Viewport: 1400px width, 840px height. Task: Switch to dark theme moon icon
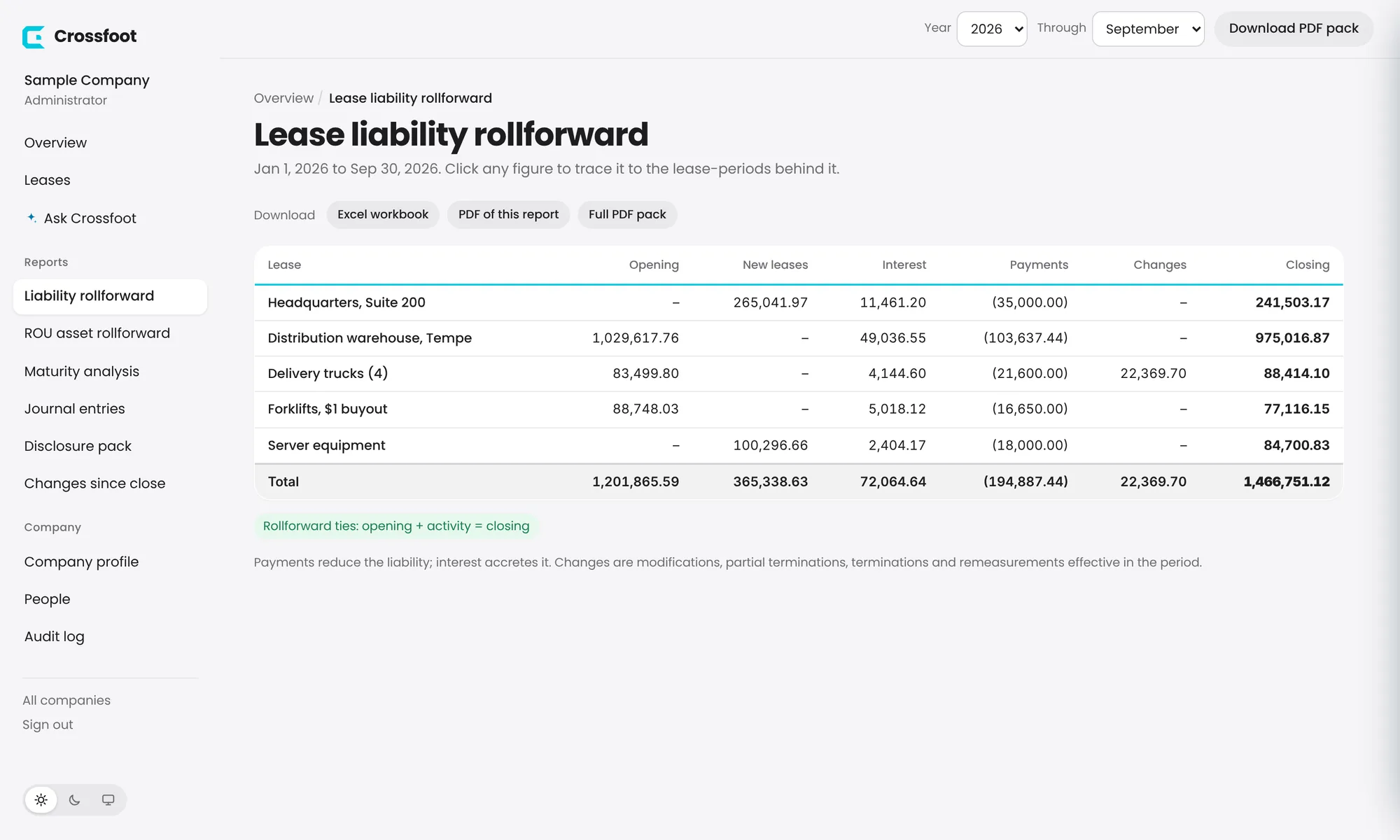[x=75, y=800]
